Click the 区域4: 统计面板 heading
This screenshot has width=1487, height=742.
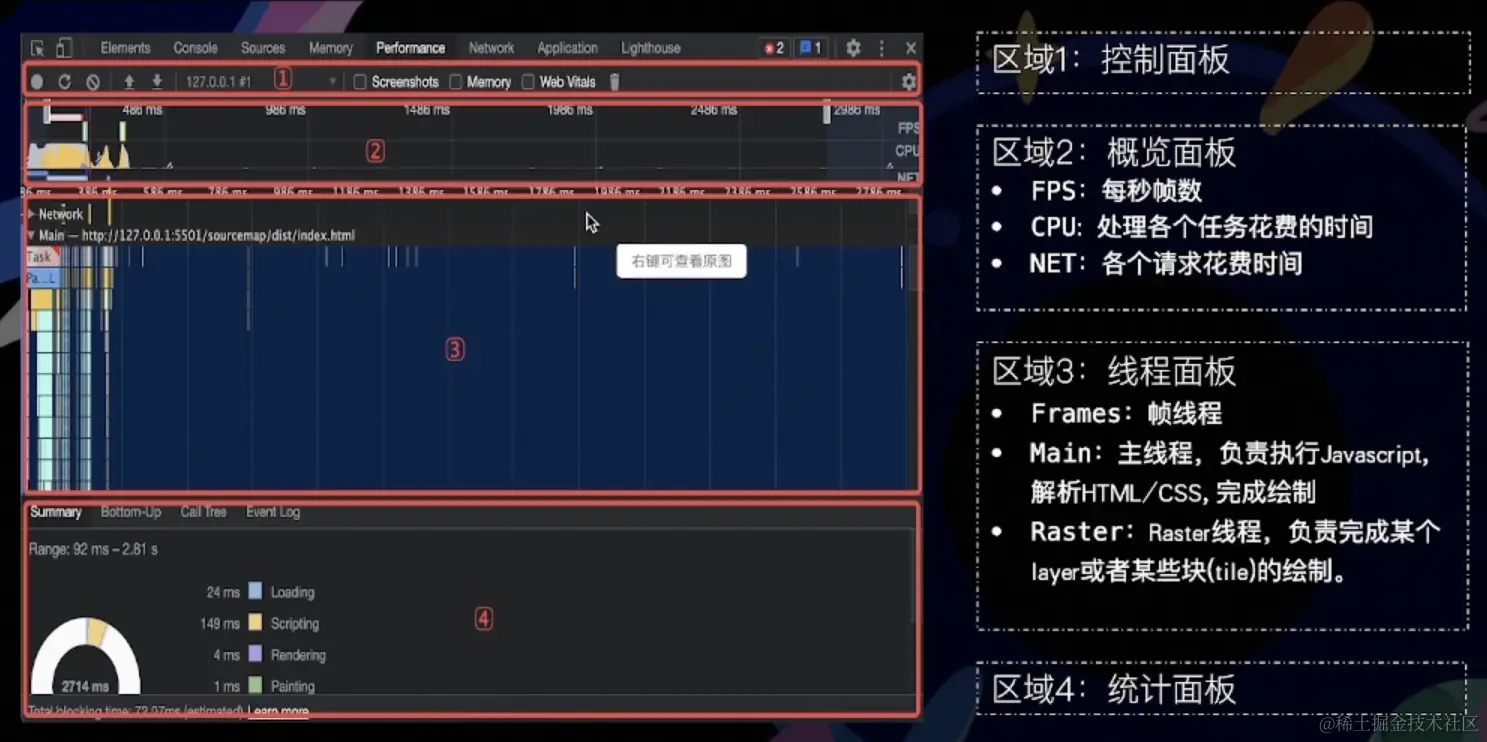(x=1114, y=689)
